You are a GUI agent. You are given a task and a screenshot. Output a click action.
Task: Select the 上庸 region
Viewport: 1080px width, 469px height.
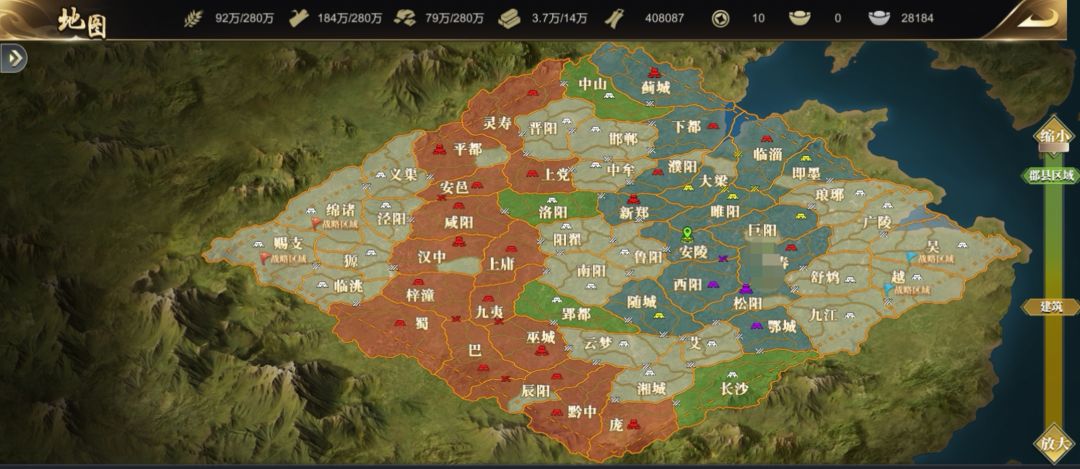click(502, 264)
